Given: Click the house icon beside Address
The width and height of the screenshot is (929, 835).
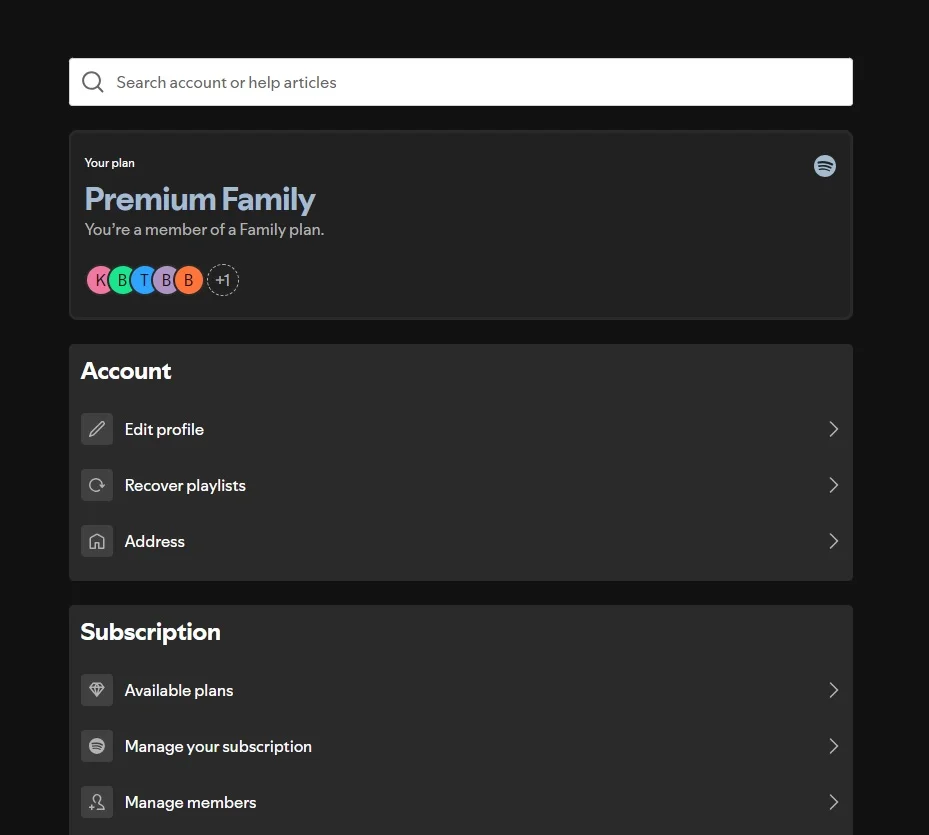Looking at the screenshot, I should point(97,541).
